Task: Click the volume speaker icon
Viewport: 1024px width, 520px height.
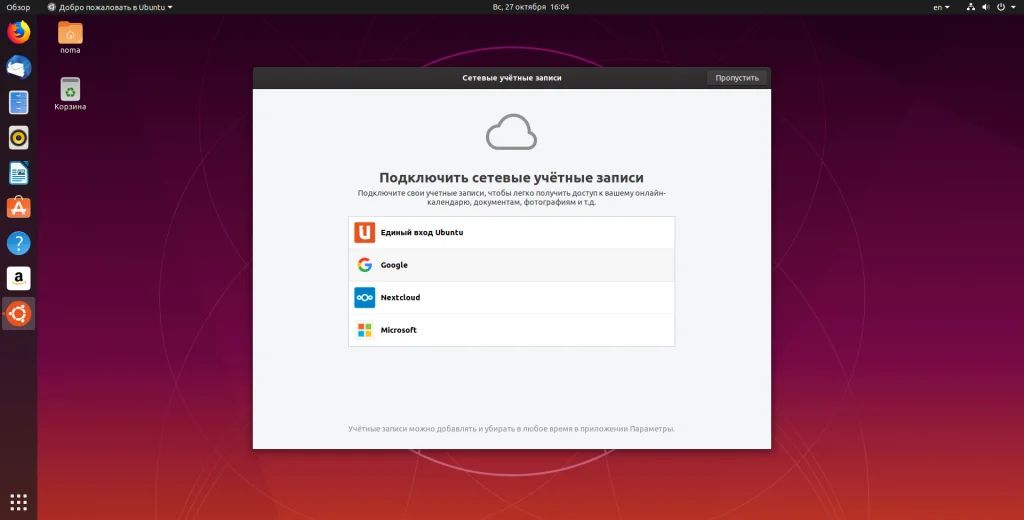Action: point(985,7)
